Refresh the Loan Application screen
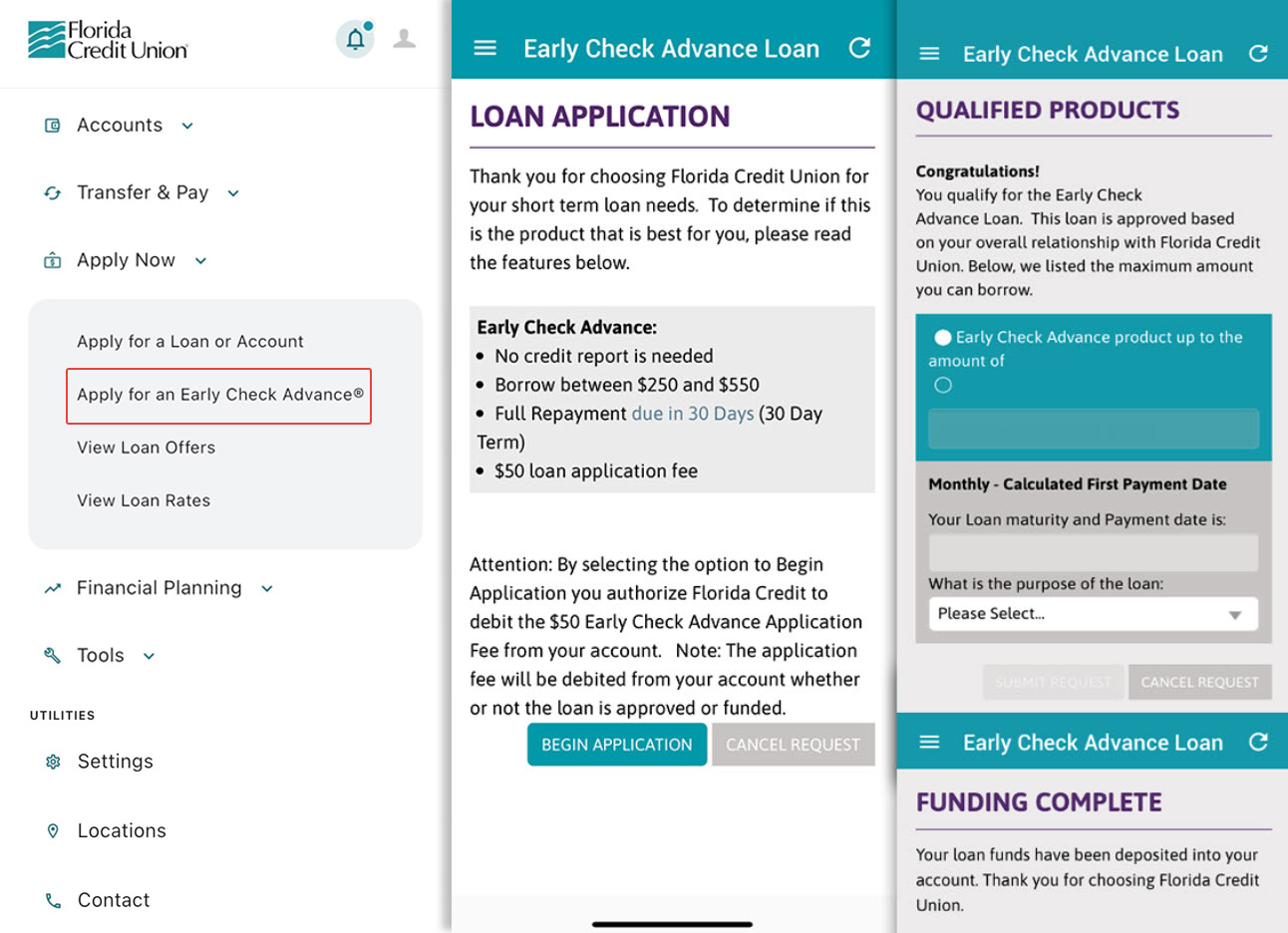The height and width of the screenshot is (933, 1288). [x=859, y=47]
